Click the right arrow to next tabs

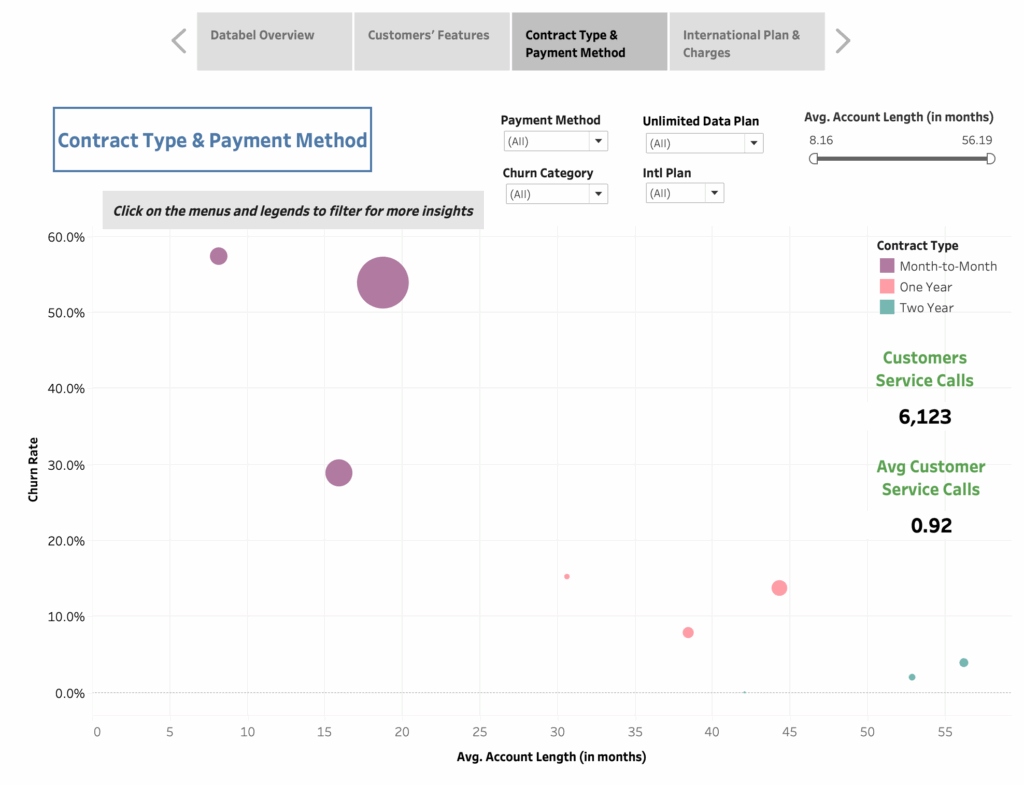[843, 41]
